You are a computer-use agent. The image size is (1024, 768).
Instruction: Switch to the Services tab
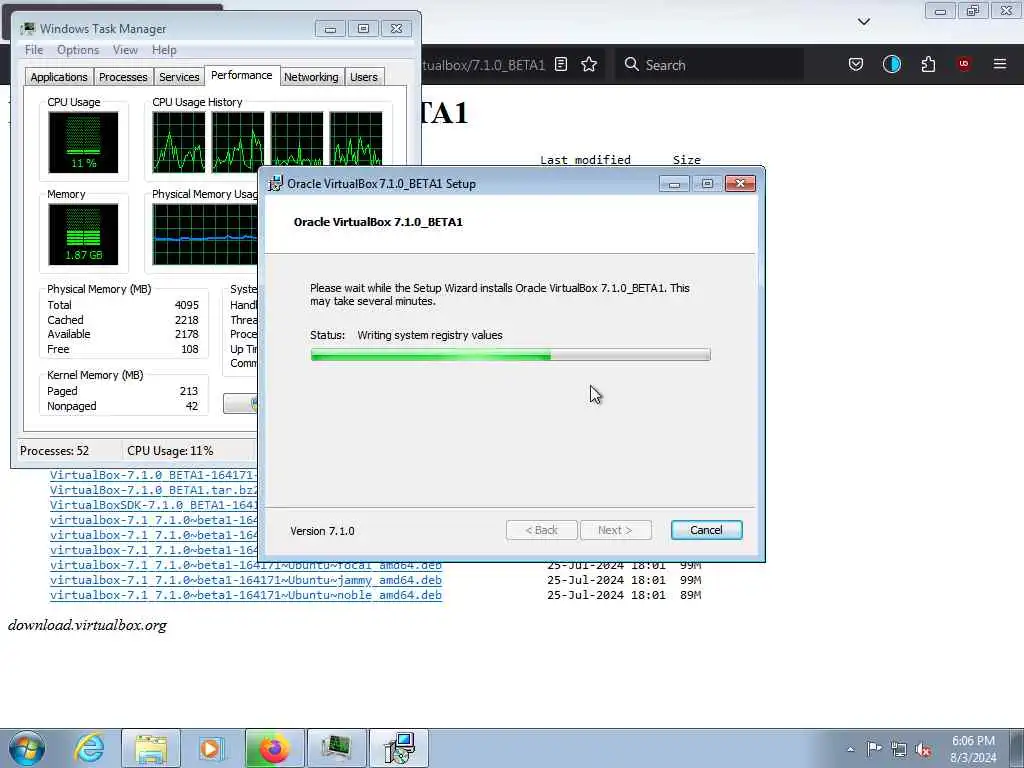(x=179, y=77)
